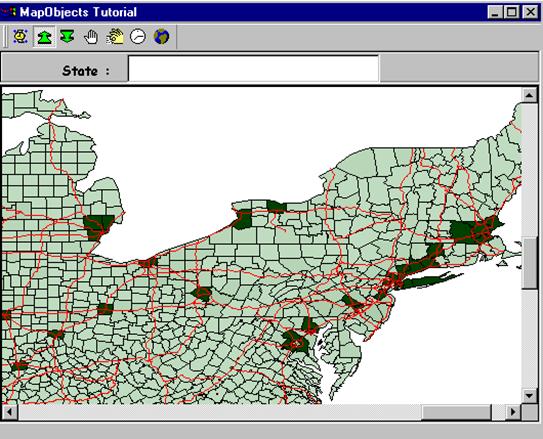Screen dimensions: 543x439
Task: Activate the white hand pan tool
Action: 91,36
